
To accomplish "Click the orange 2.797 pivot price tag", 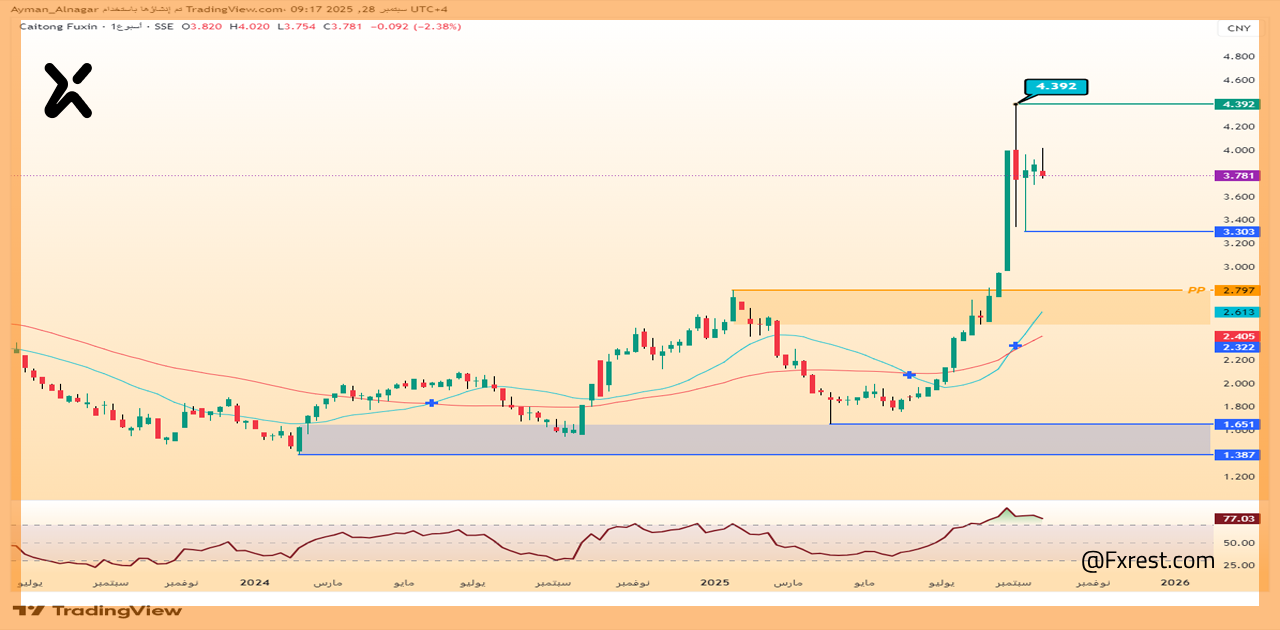I will [x=1236, y=290].
